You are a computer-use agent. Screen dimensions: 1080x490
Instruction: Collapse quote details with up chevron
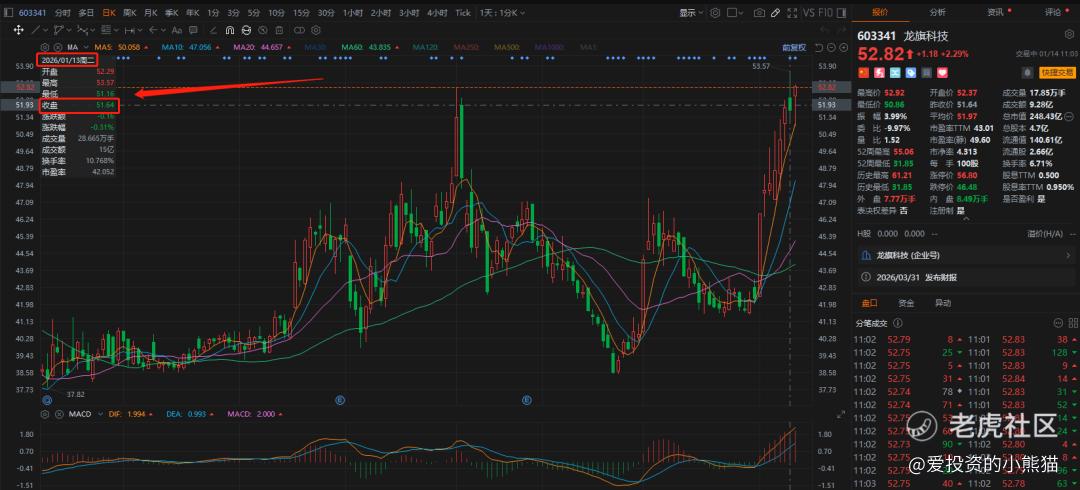pyautogui.click(x=966, y=219)
